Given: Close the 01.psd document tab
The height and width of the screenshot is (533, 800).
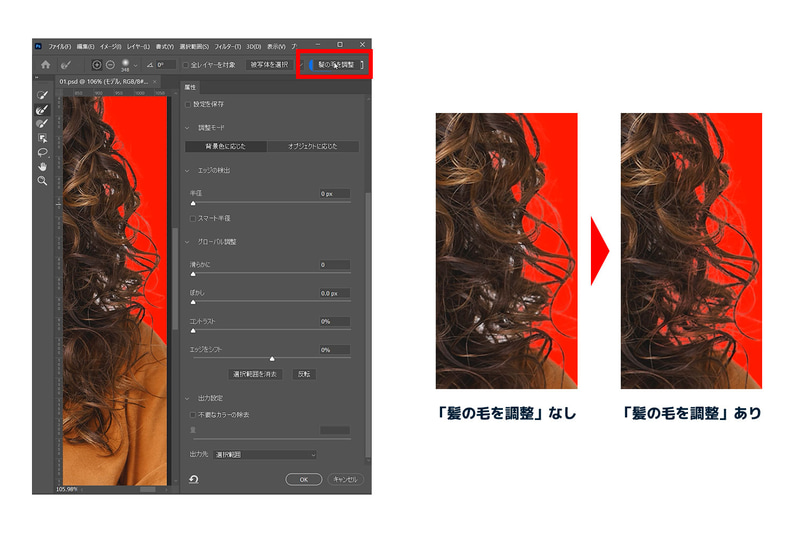Looking at the screenshot, I should coord(155,82).
